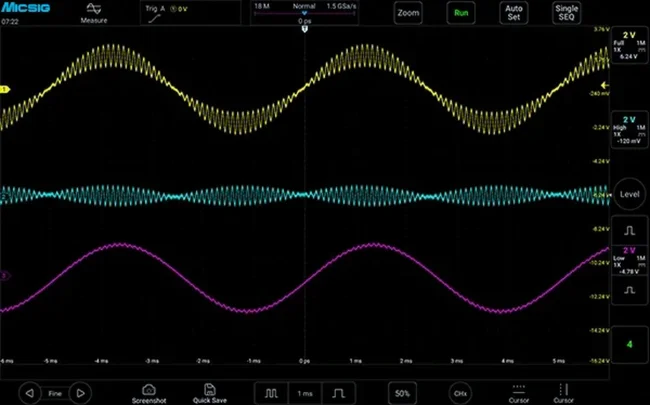The width and height of the screenshot is (650, 405).
Task: Open the 1 ms timebase selector
Action: [305, 393]
